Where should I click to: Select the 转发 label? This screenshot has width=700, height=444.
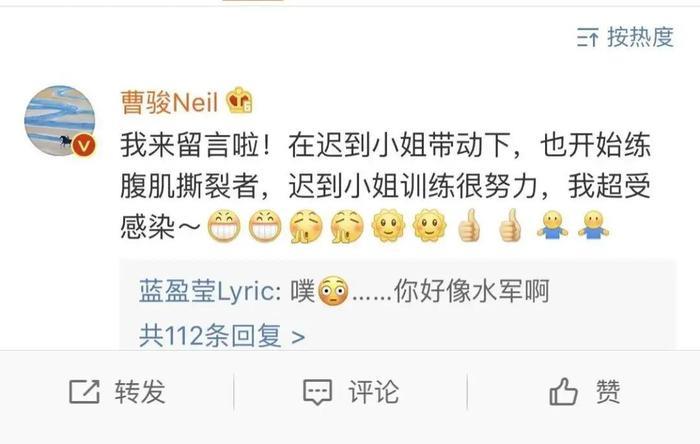pos(140,392)
